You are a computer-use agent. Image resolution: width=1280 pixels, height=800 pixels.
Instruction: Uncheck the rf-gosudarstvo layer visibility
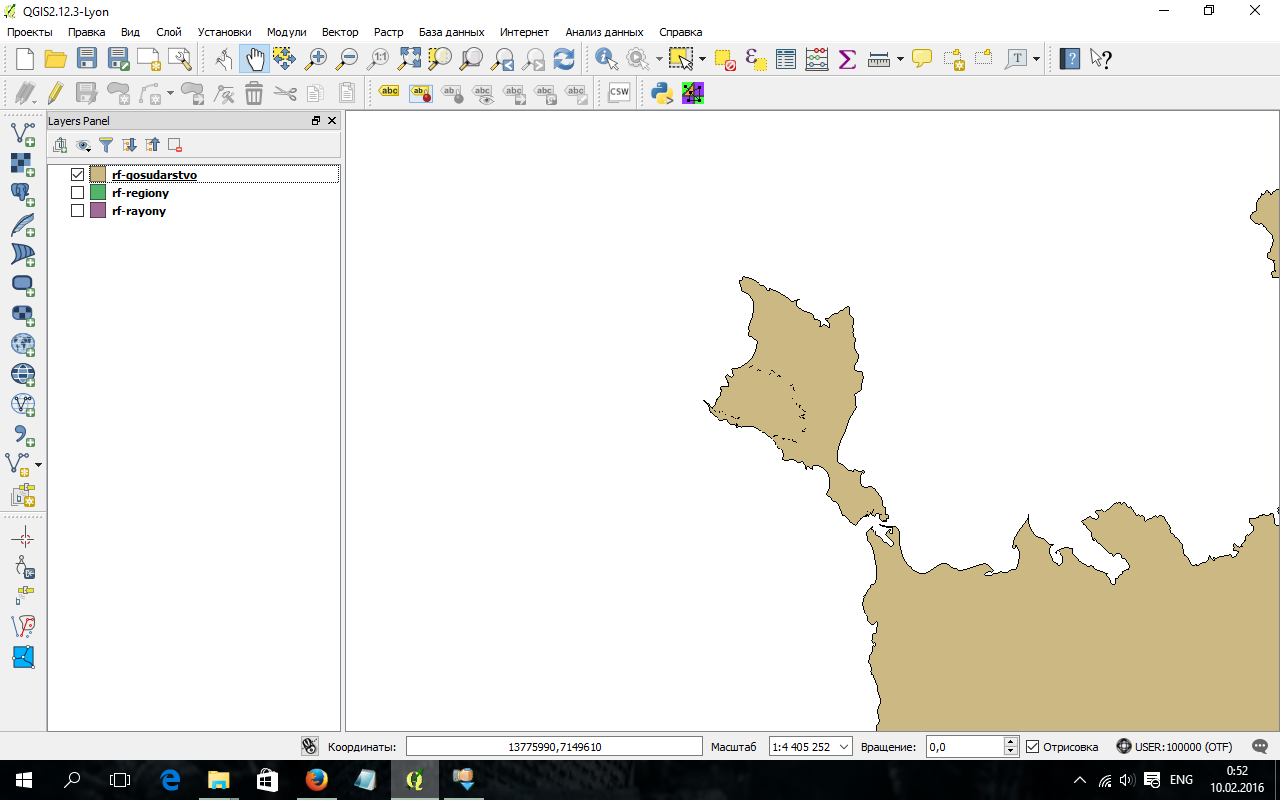[78, 175]
